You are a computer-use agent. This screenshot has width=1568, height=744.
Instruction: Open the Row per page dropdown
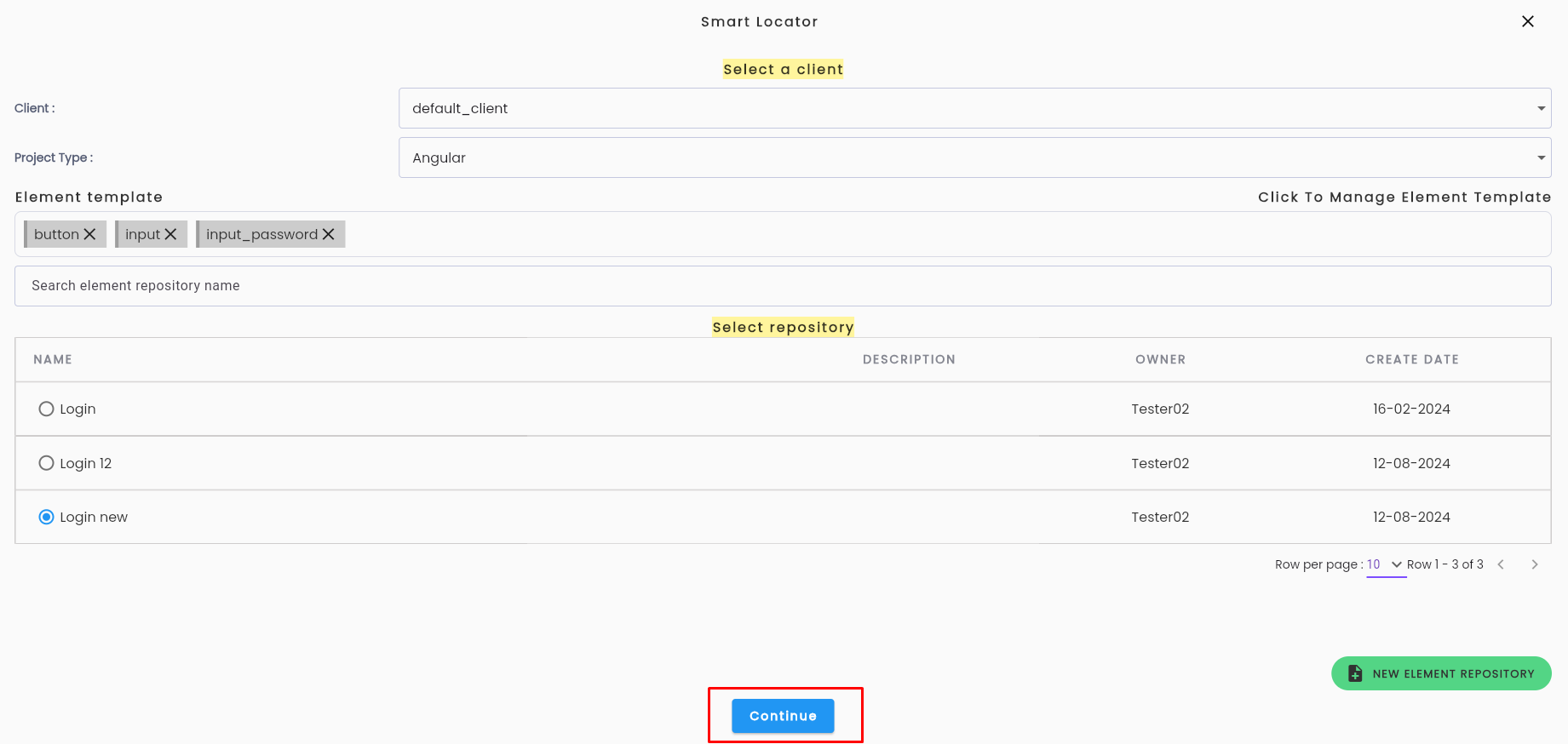[1386, 564]
